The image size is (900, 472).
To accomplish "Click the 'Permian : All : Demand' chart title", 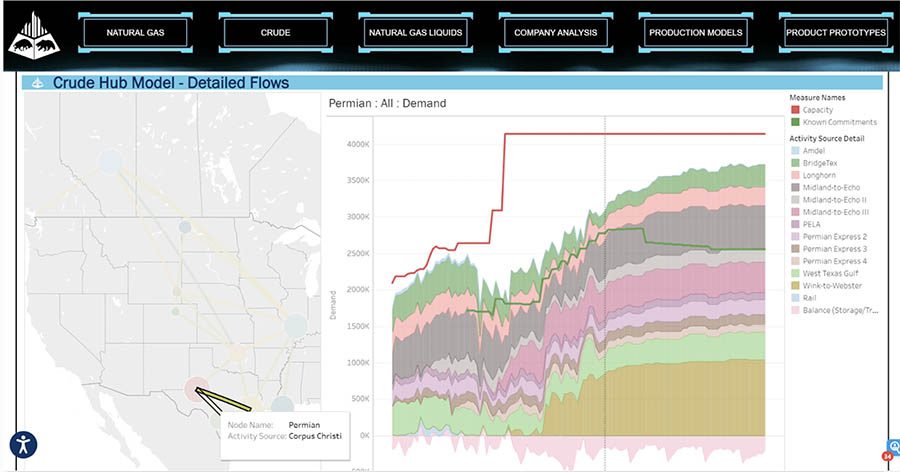I will coord(387,103).
